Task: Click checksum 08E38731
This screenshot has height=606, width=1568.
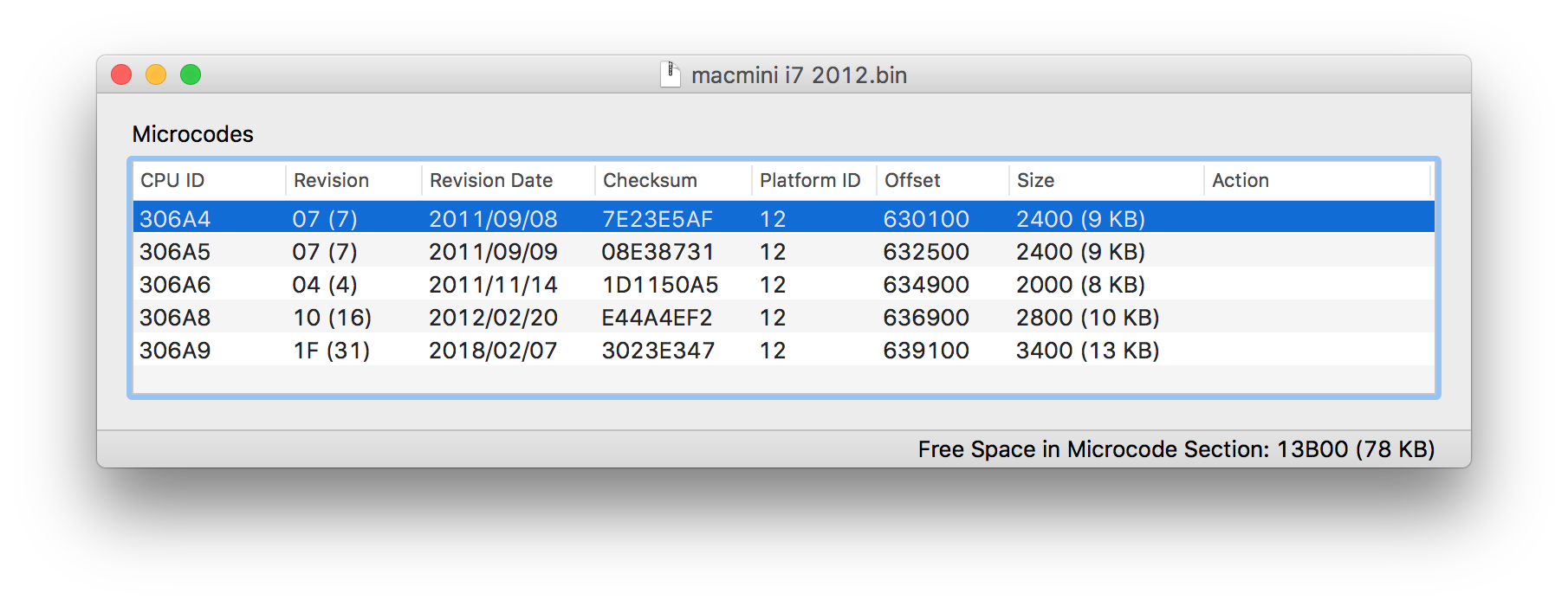Action: pyautogui.click(x=658, y=252)
